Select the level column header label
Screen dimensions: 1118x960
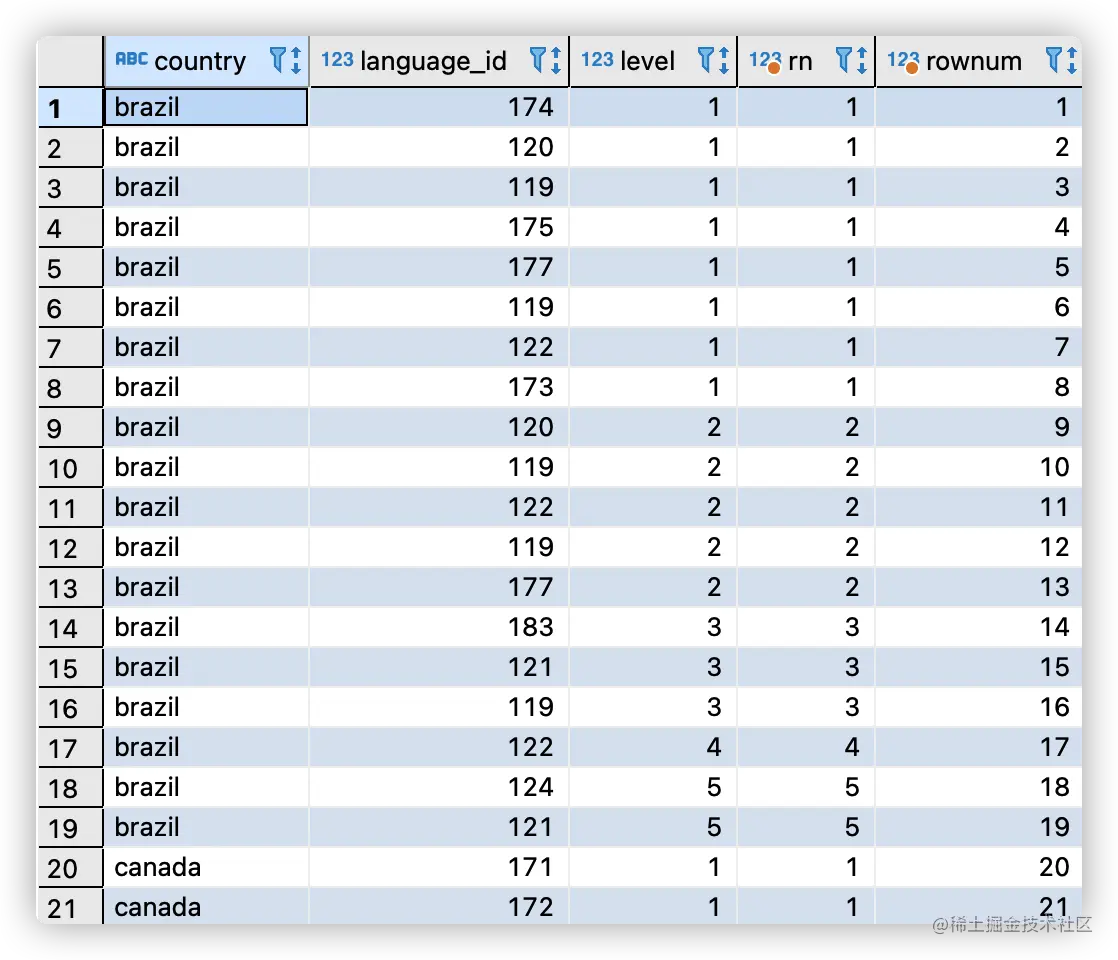coord(647,61)
